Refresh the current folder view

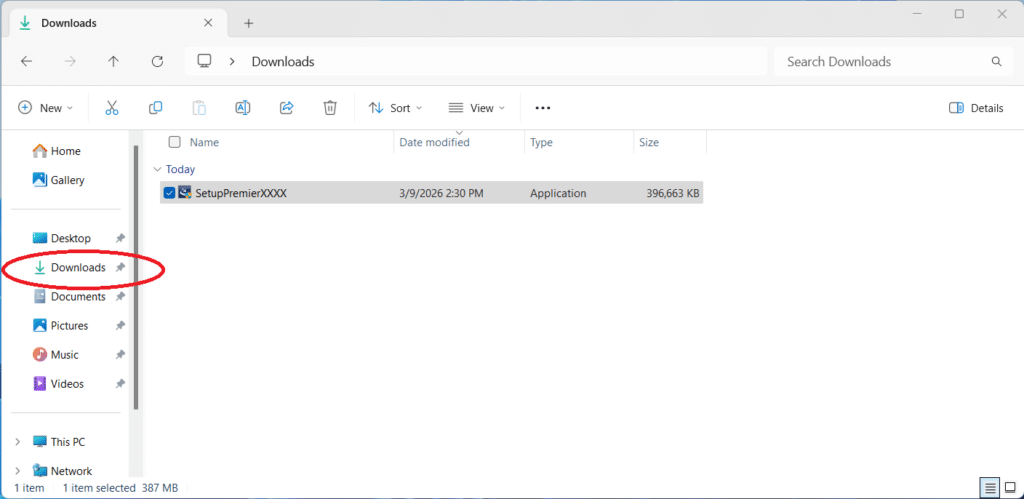157,62
